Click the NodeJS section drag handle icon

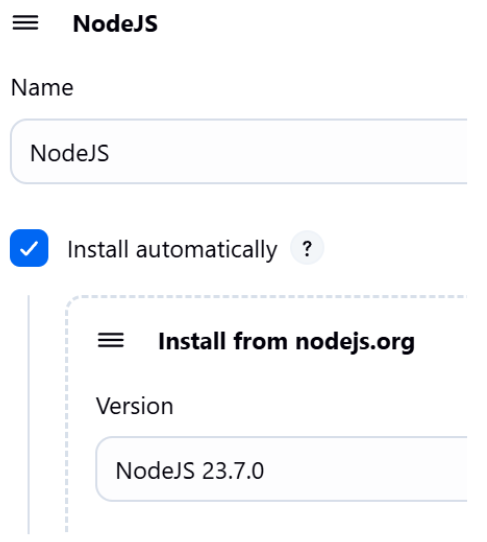coord(25,23)
